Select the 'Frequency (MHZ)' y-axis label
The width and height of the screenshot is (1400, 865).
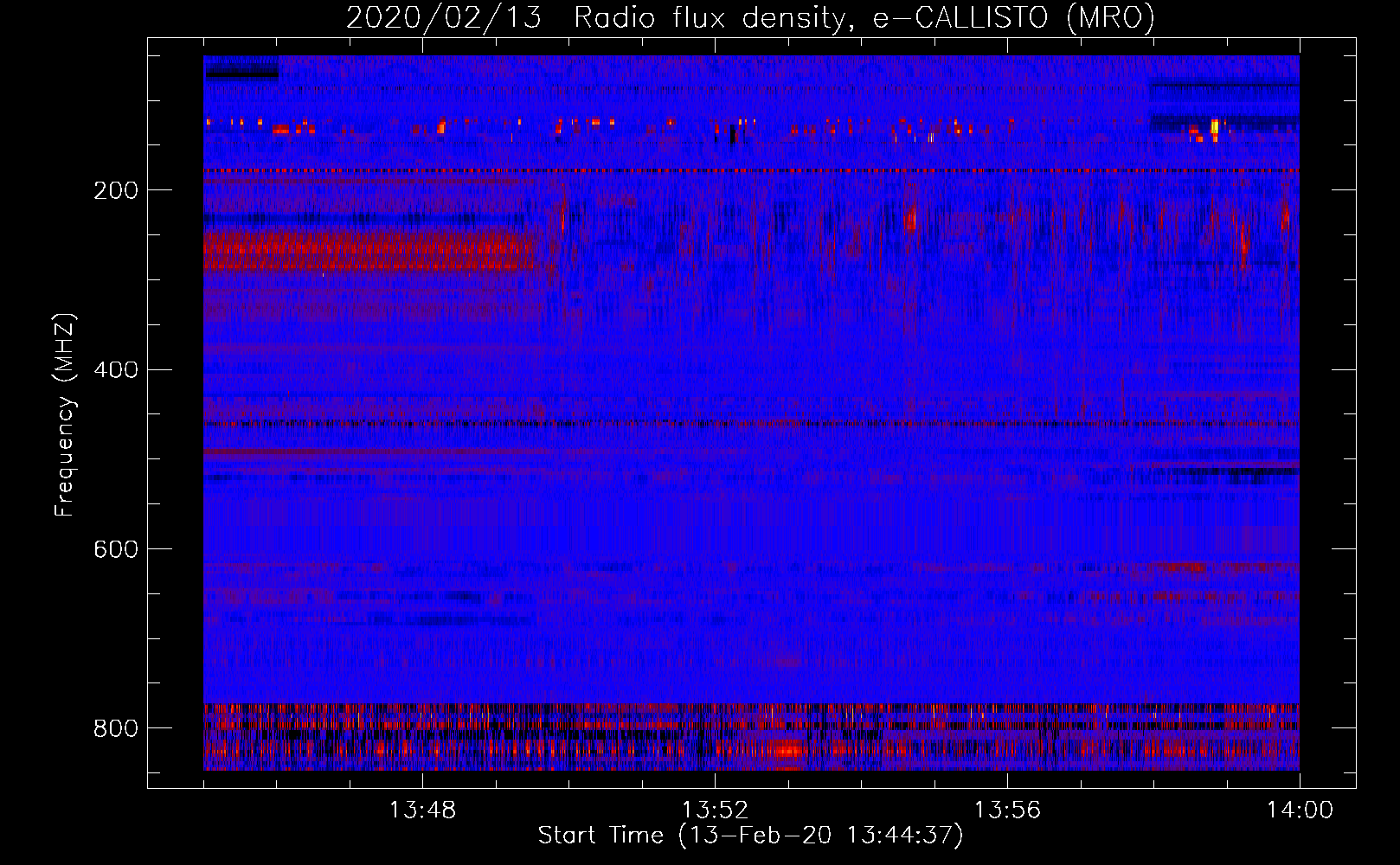click(x=65, y=414)
